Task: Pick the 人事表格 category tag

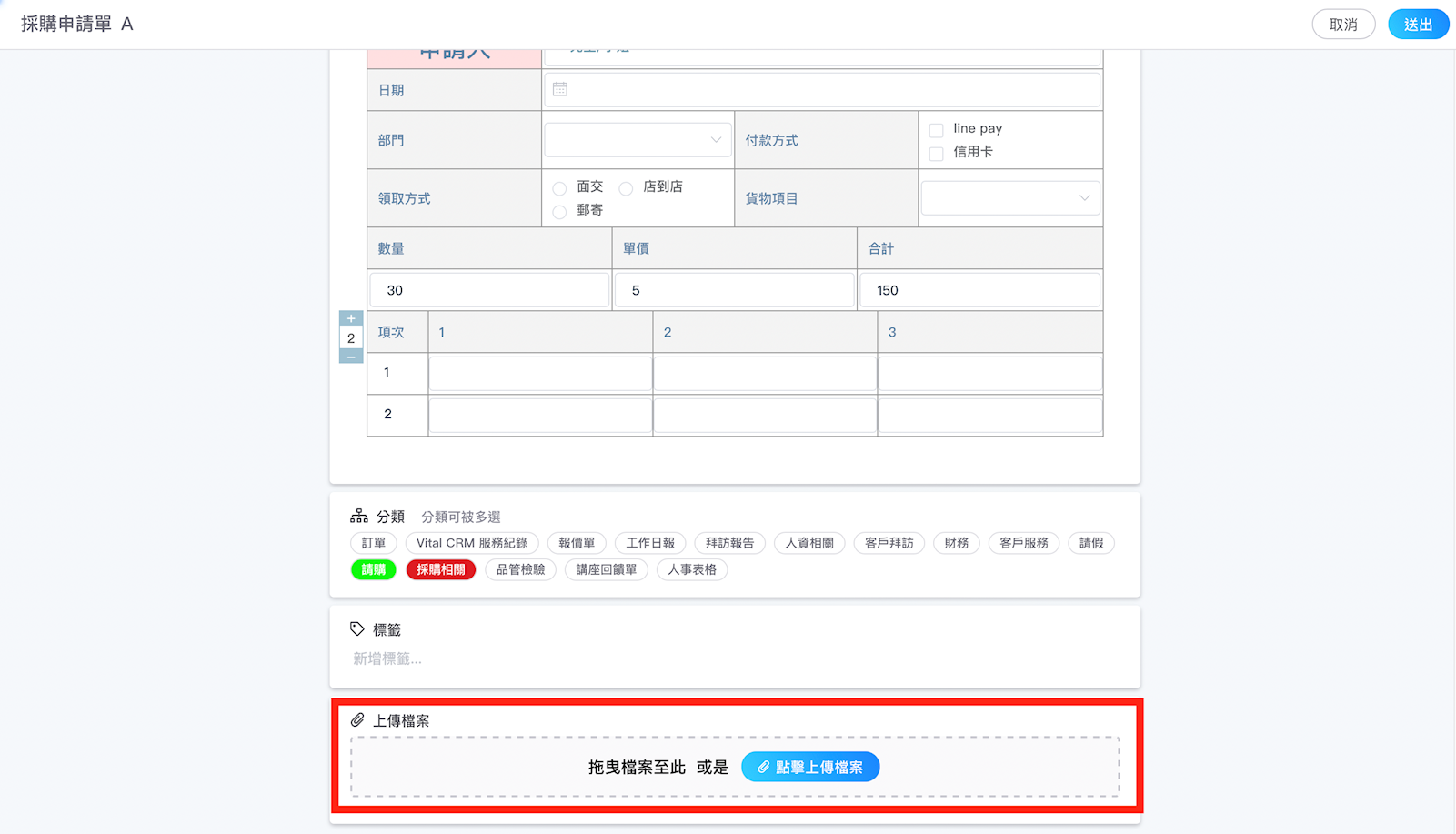Action: click(x=691, y=570)
